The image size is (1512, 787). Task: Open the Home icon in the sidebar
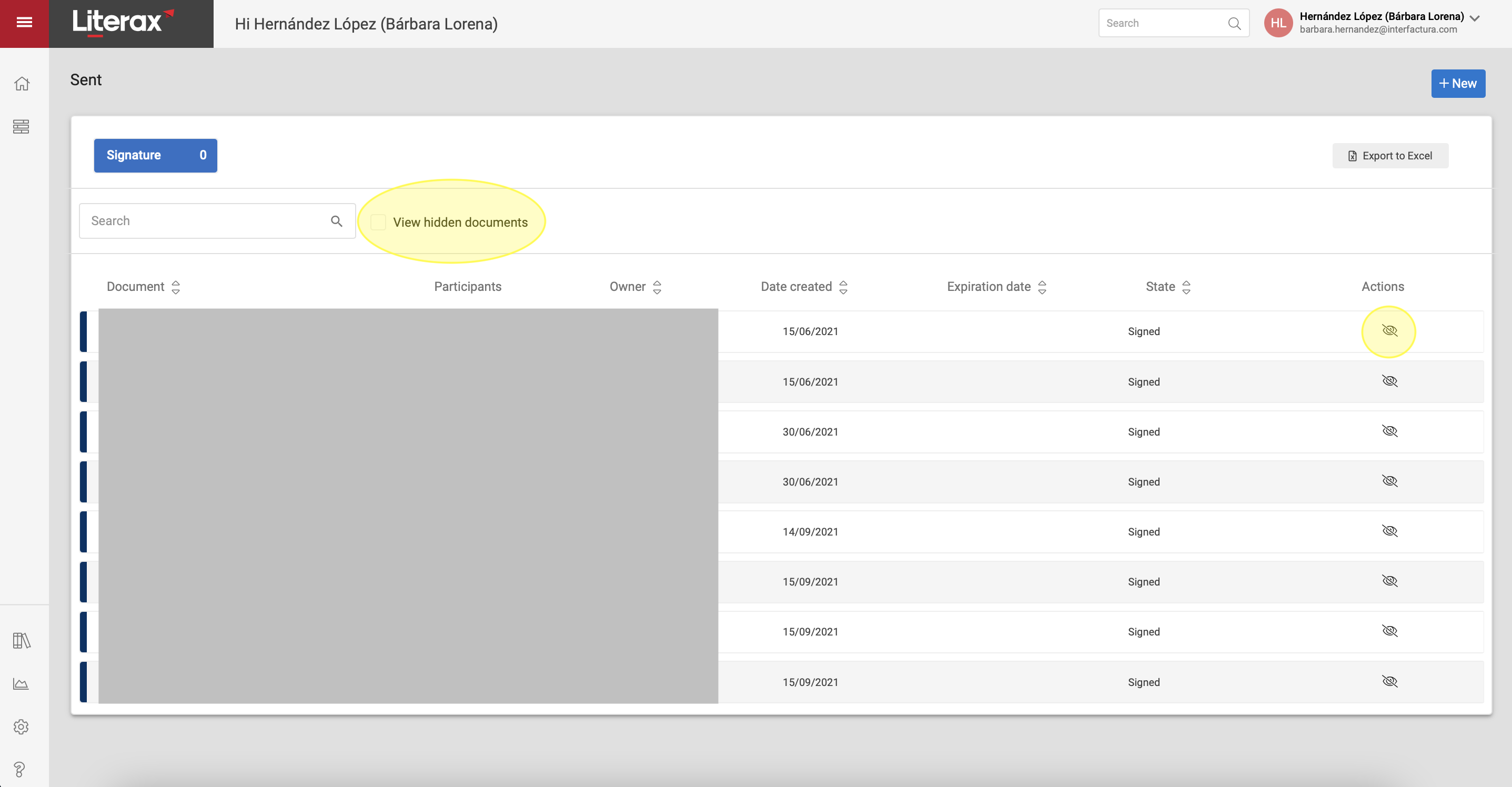pyautogui.click(x=22, y=83)
